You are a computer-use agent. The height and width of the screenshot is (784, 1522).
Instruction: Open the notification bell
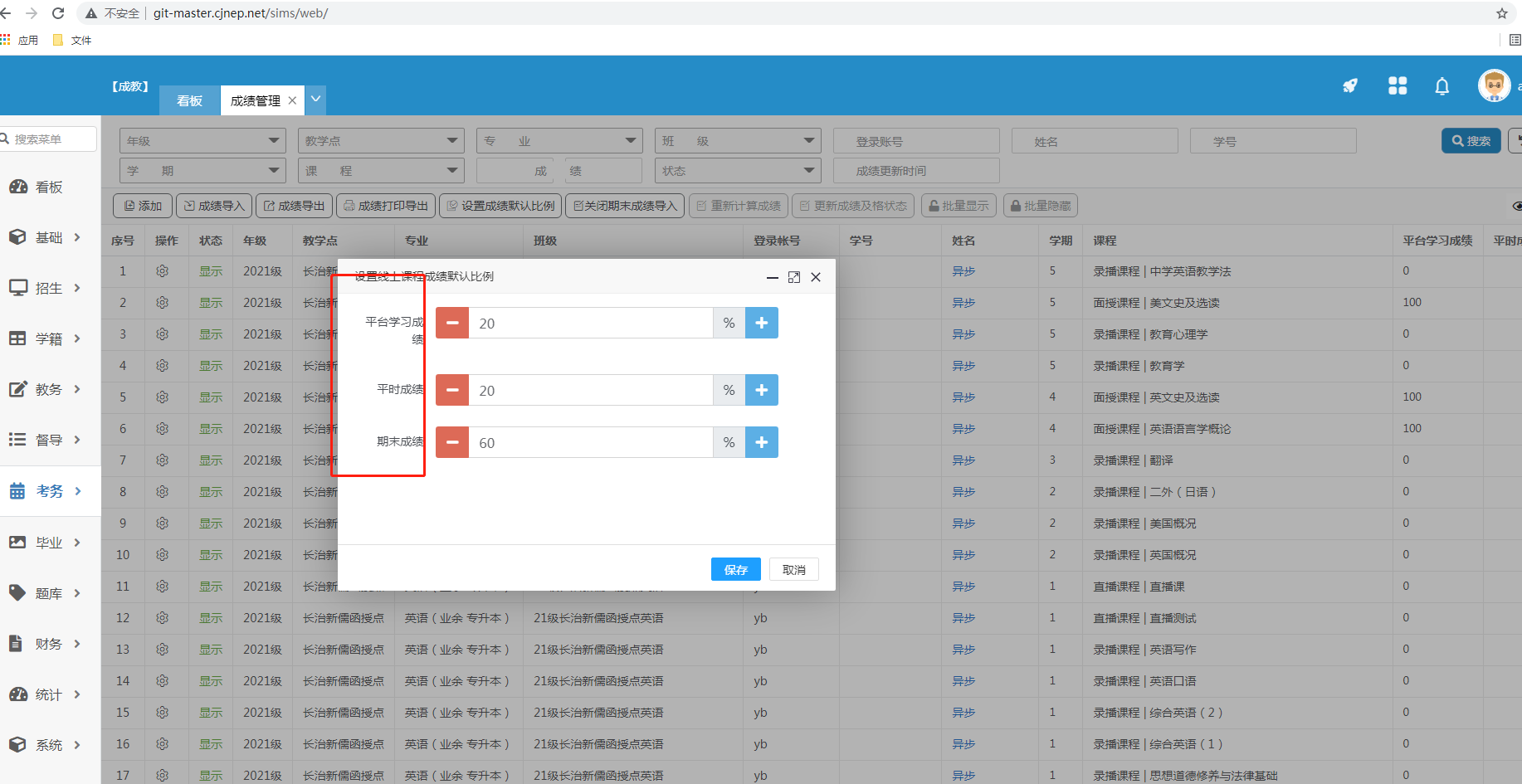coord(1442,86)
